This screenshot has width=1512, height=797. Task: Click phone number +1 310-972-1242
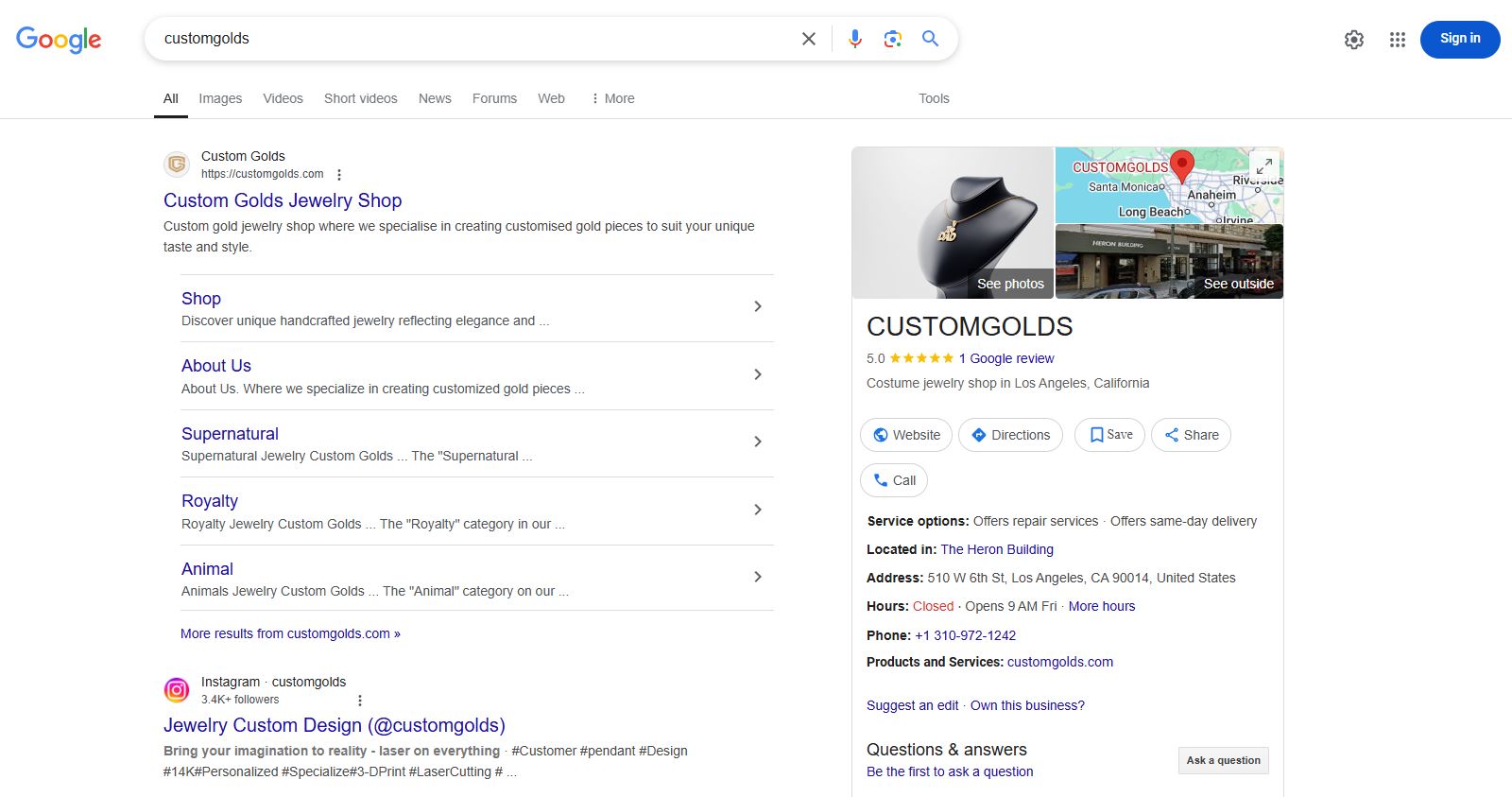click(x=965, y=635)
